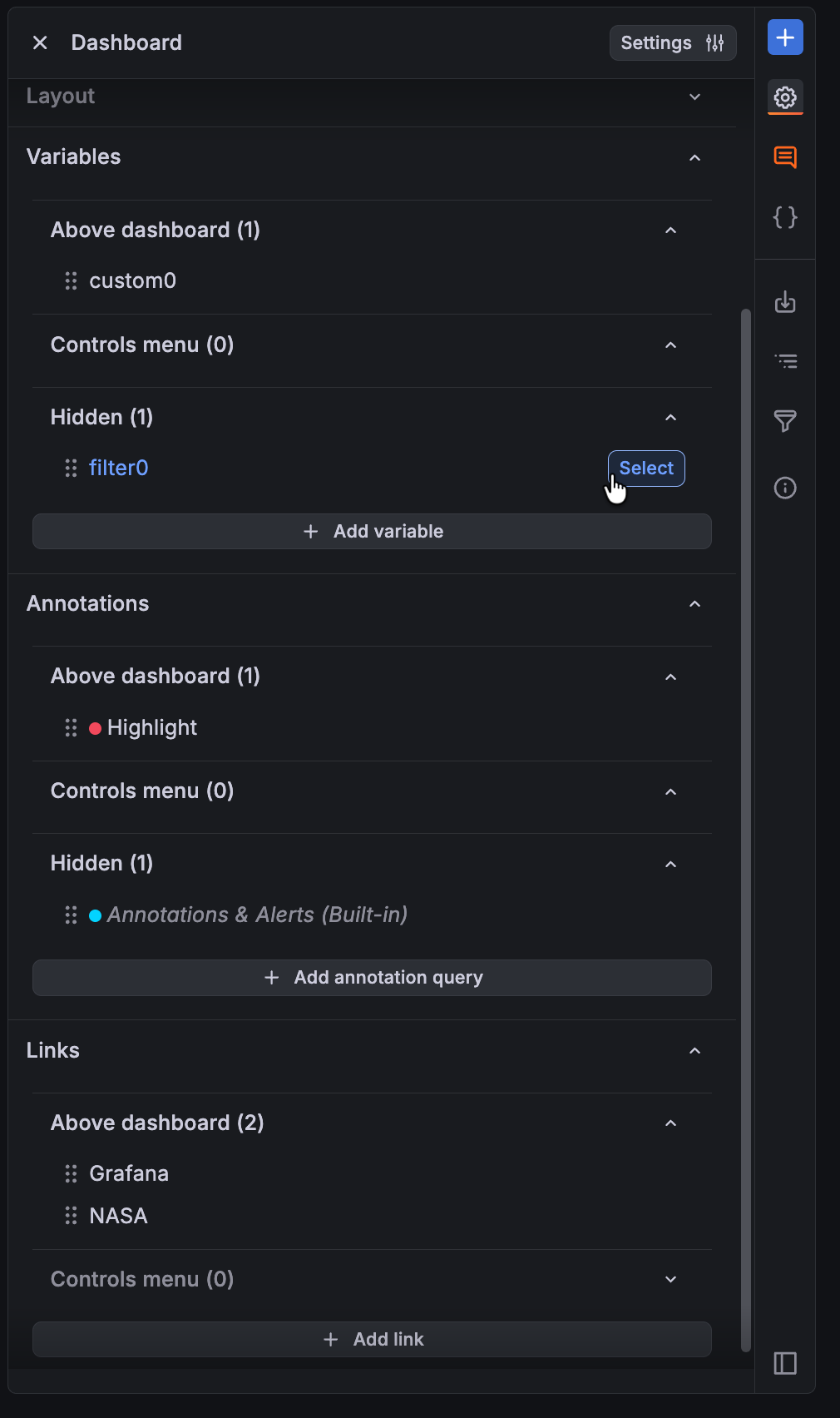Open the info icon in the sidebar
This screenshot has width=840, height=1418.
(x=785, y=488)
